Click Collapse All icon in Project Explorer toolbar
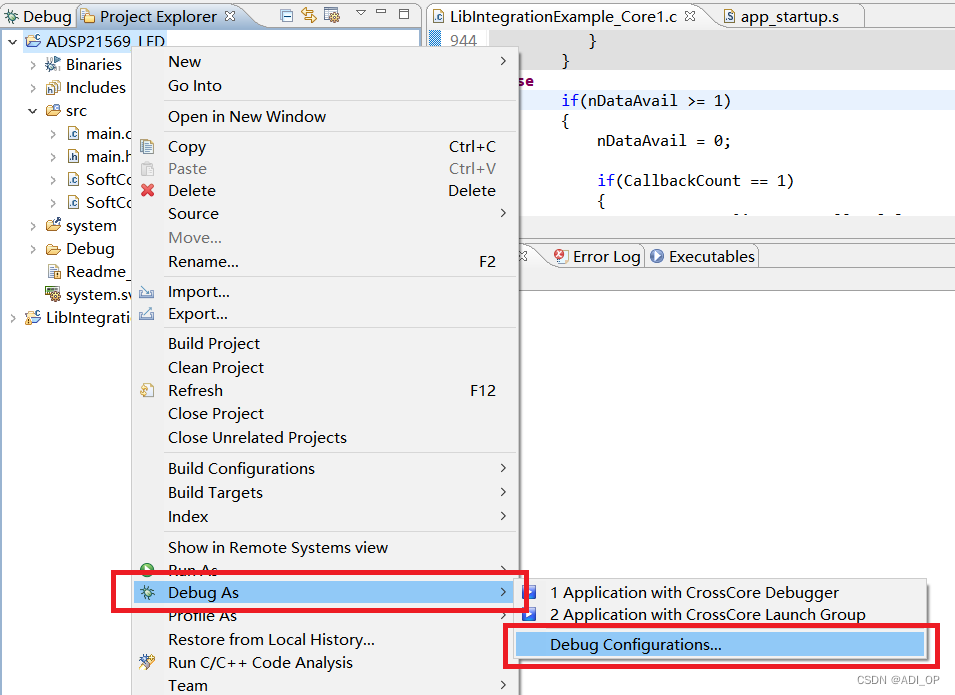The width and height of the screenshot is (955, 695). pos(286,16)
